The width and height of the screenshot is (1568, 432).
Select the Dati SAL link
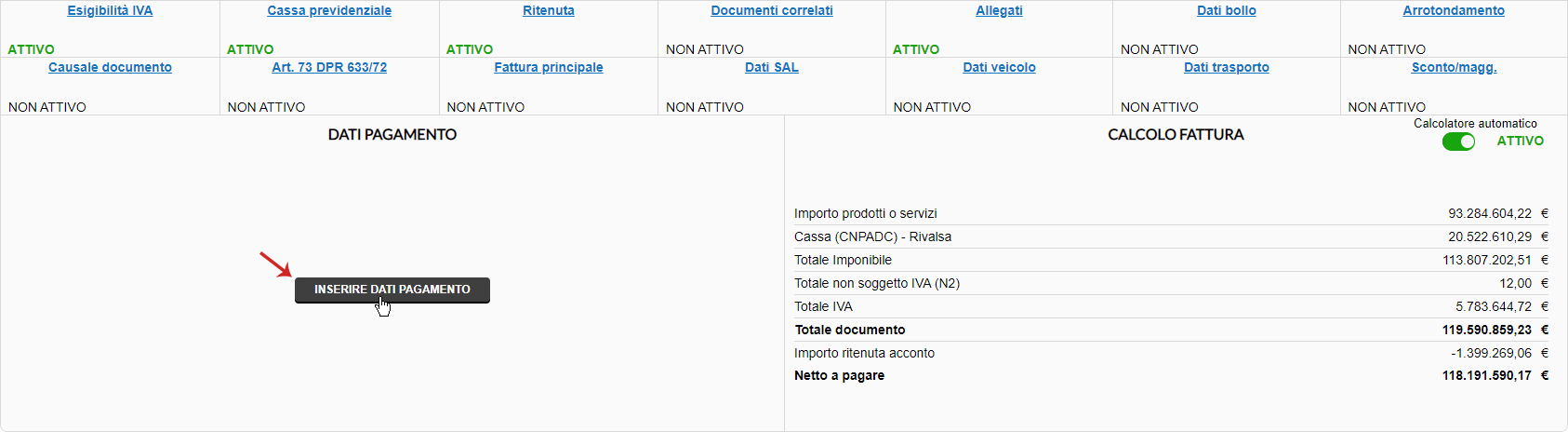click(772, 68)
